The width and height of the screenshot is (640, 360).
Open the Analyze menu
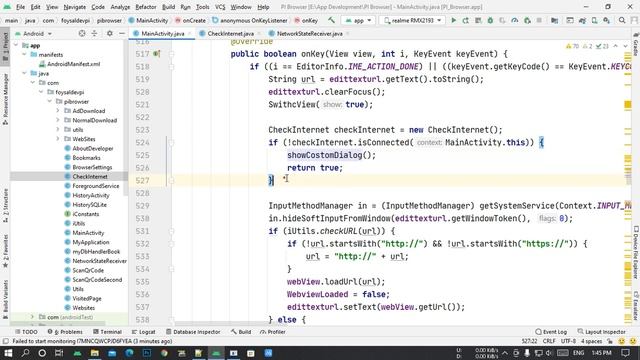120,7
